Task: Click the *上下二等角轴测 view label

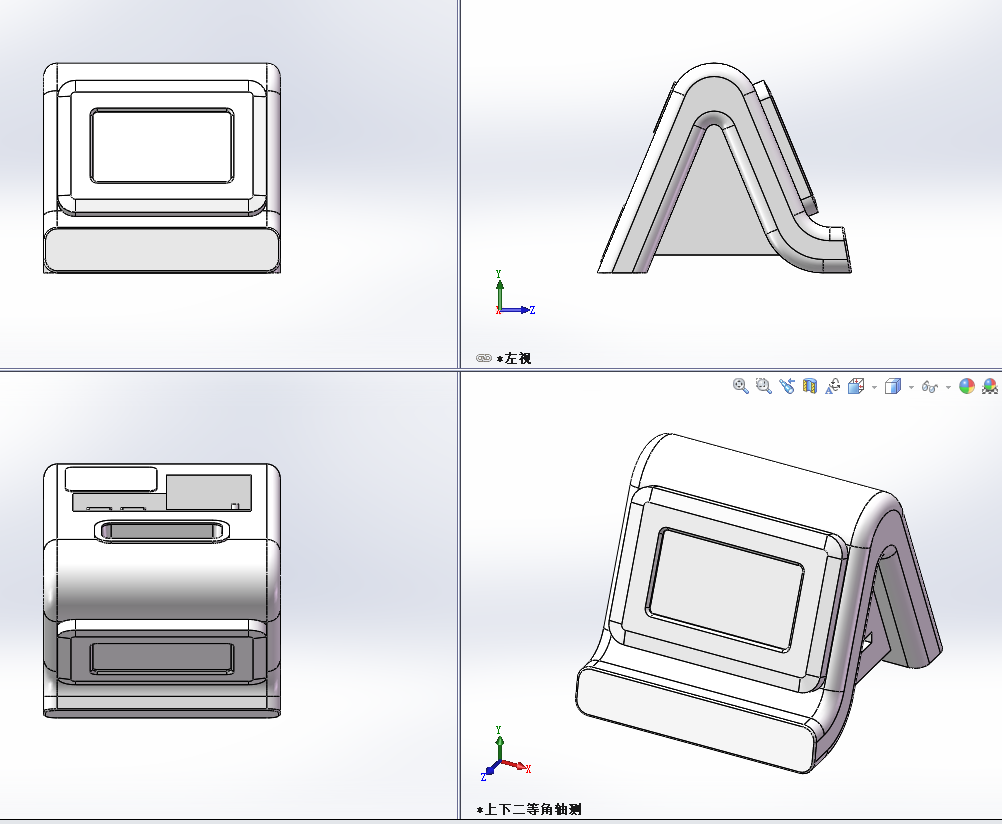Action: coord(528,809)
